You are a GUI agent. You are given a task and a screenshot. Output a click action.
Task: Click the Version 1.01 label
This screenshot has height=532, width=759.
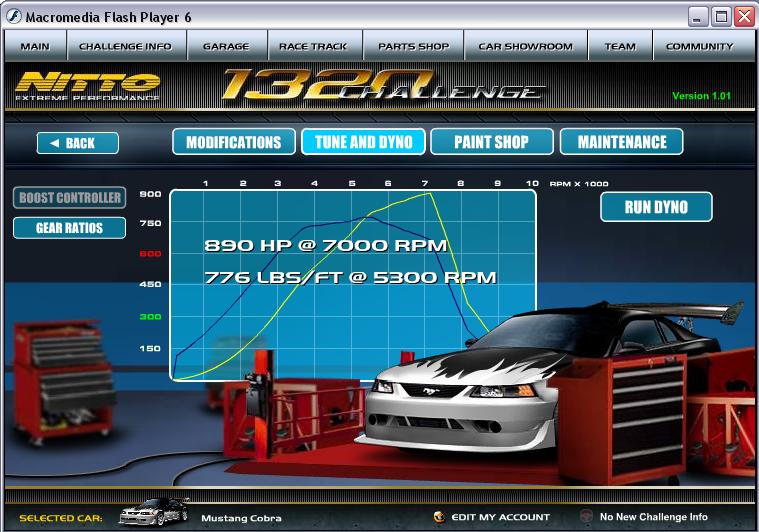tap(701, 96)
